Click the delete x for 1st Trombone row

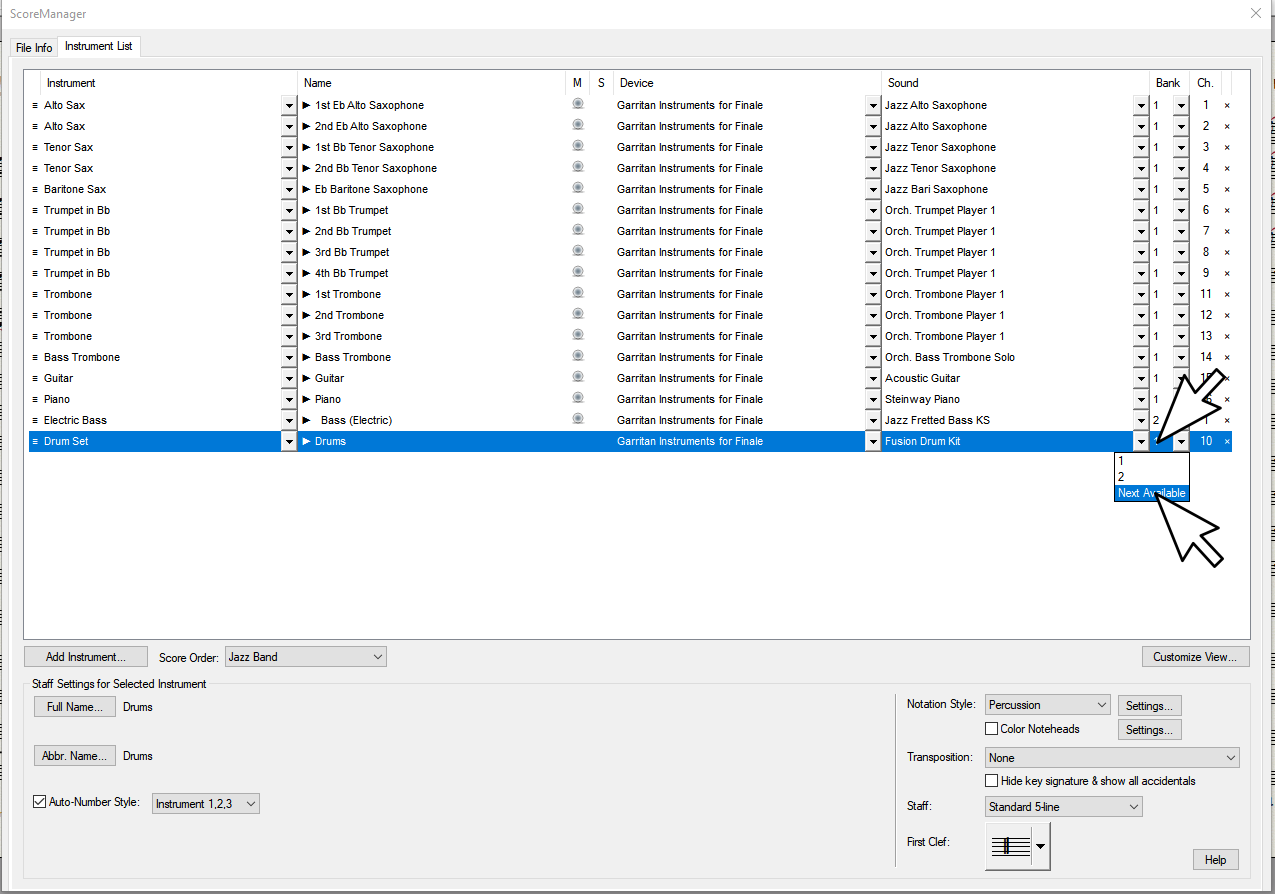point(1227,294)
